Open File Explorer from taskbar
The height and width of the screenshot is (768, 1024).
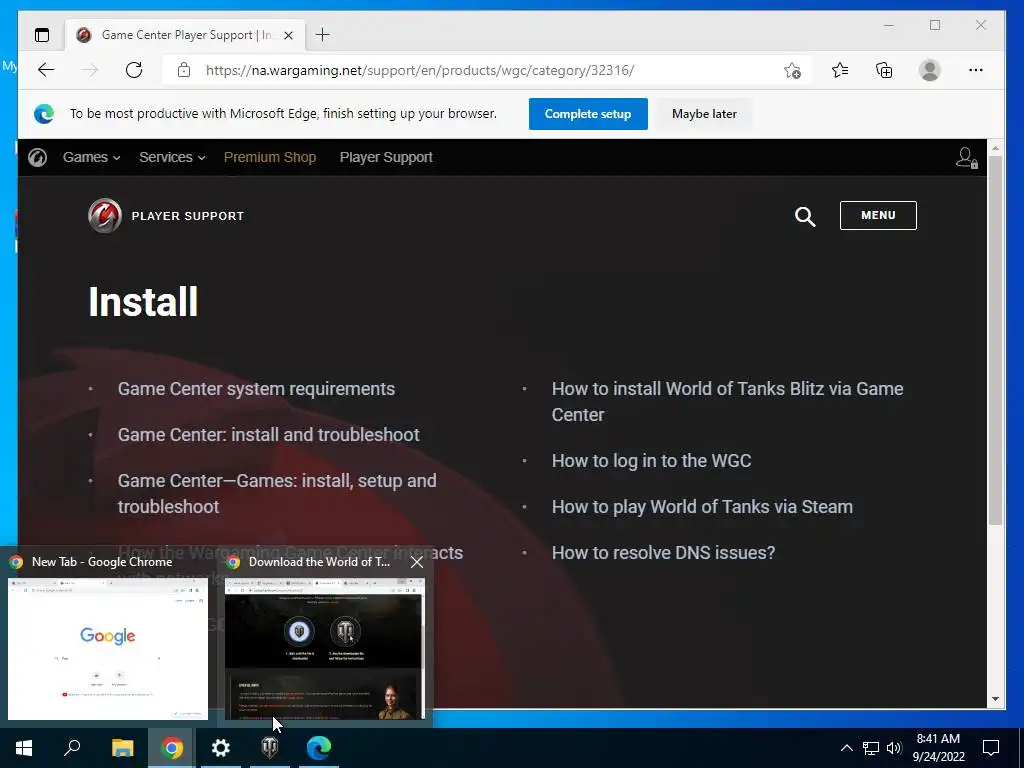tap(122, 748)
